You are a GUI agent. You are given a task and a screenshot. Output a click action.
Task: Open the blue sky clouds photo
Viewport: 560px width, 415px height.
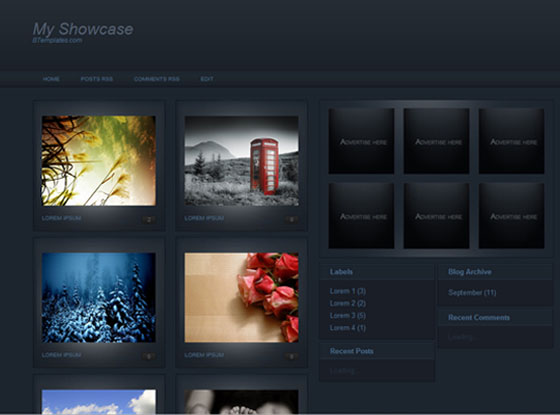click(99, 402)
